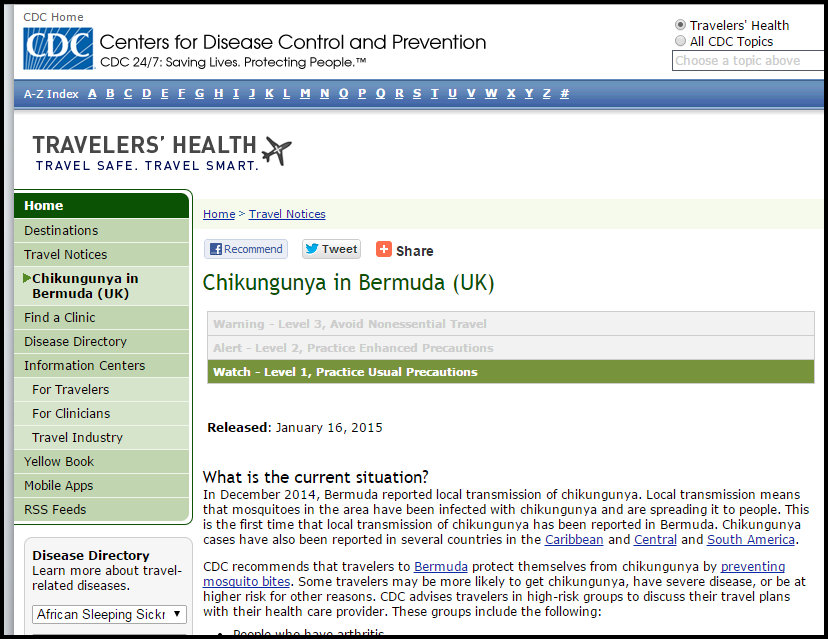Open the Caribbean link in article
Screen dimensions: 828x639
574,540
